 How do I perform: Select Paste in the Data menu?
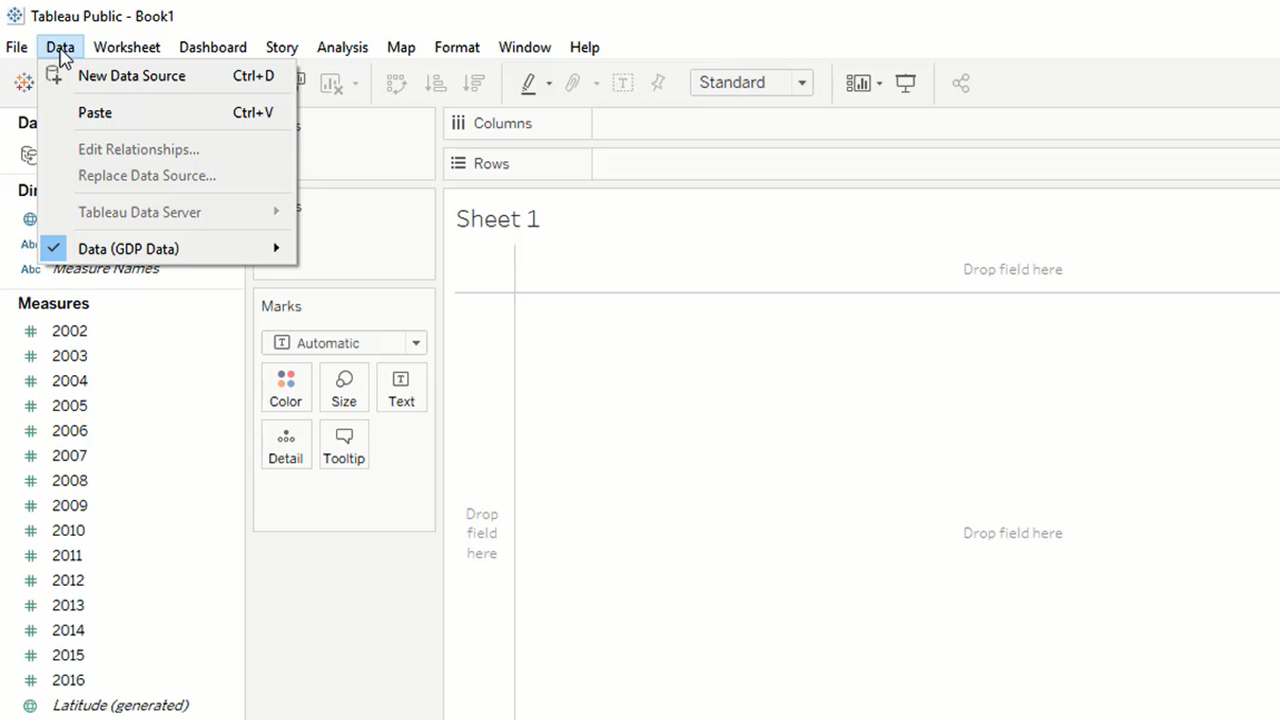tap(95, 113)
